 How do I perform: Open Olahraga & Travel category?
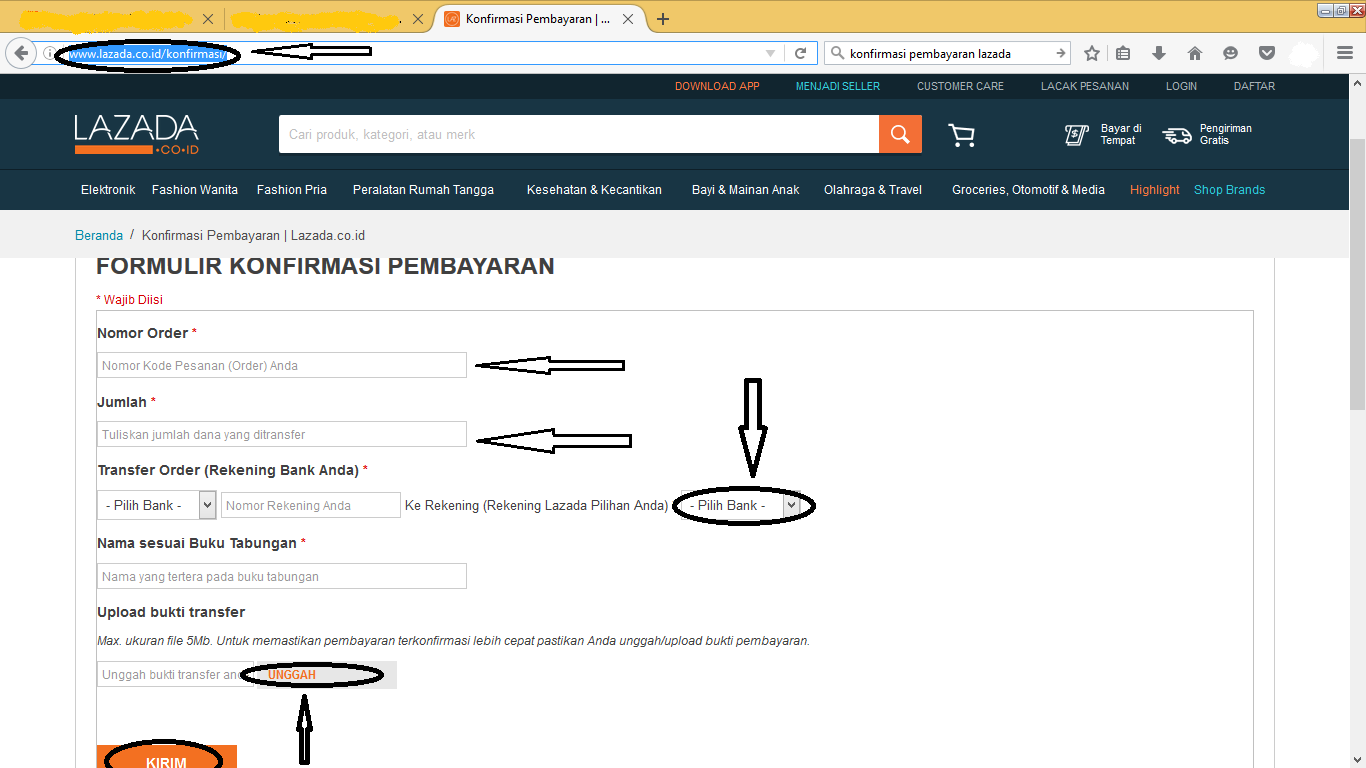(873, 190)
